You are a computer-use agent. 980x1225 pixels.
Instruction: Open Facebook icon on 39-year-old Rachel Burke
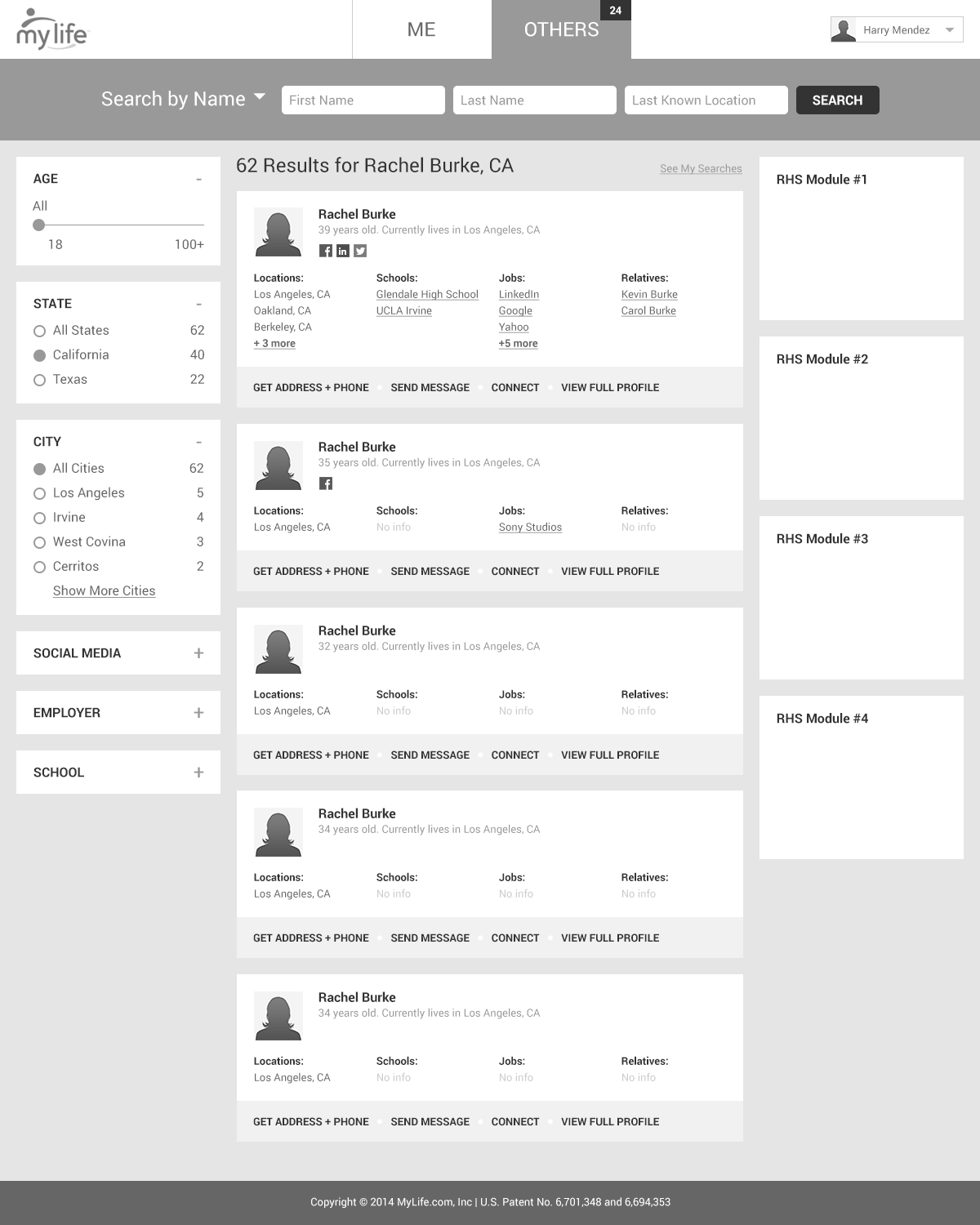pyautogui.click(x=326, y=251)
